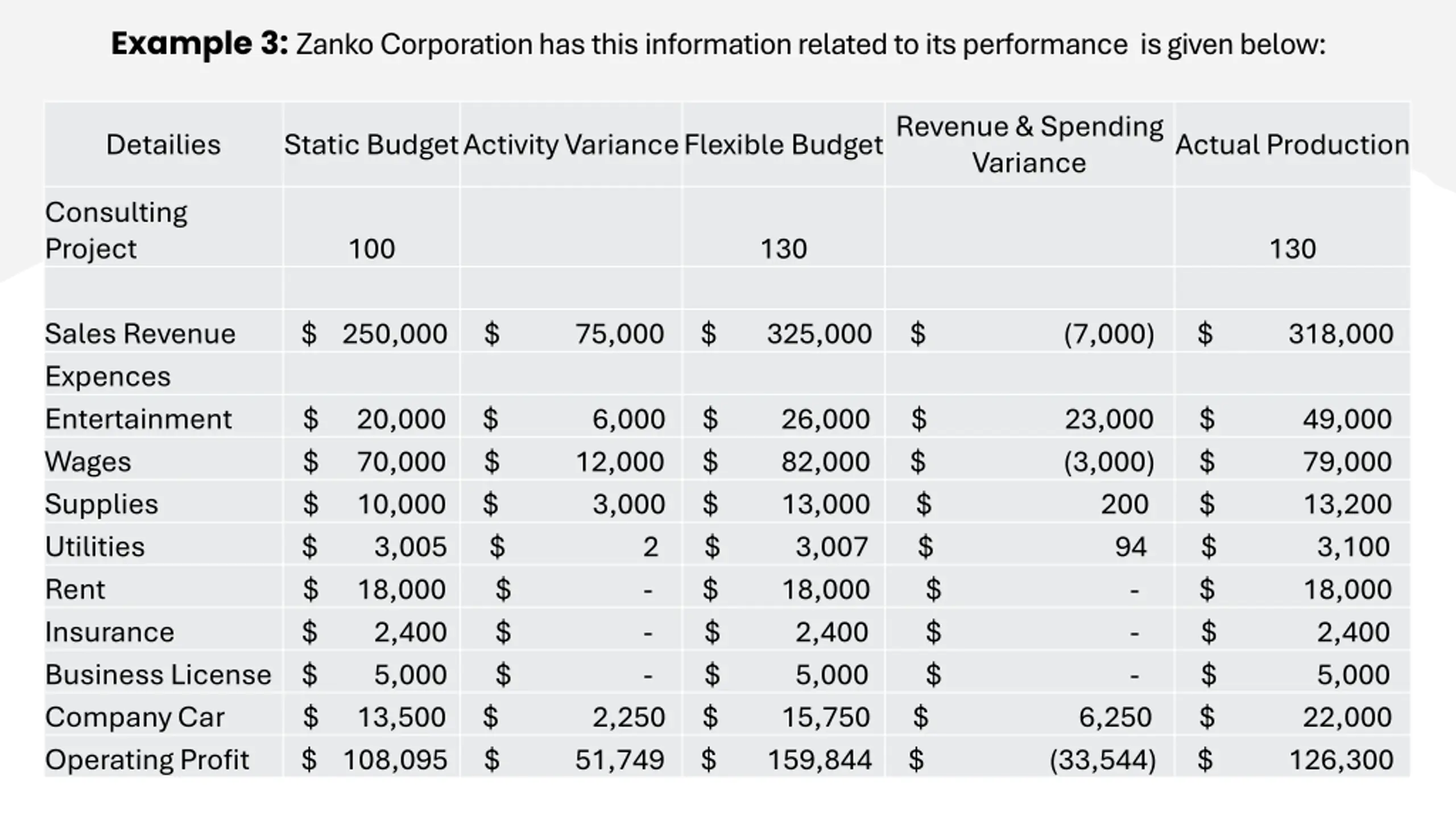Select the Wages row label
This screenshot has width=1456, height=819.
click(88, 462)
